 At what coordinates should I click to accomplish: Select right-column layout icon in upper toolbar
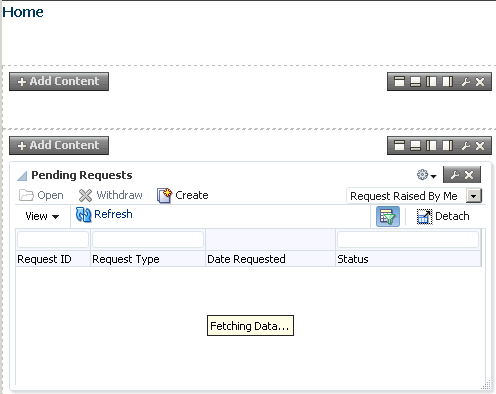pyautogui.click(x=447, y=82)
